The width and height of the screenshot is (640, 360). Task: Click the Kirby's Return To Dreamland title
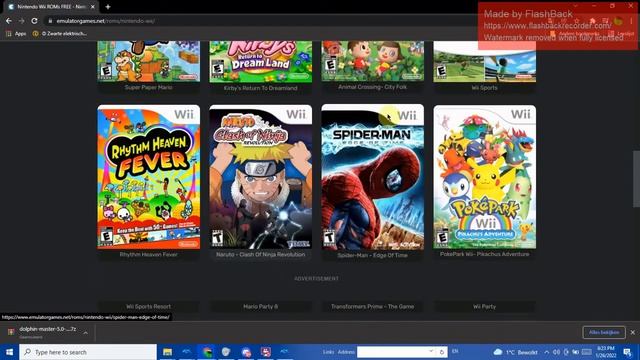pyautogui.click(x=260, y=88)
